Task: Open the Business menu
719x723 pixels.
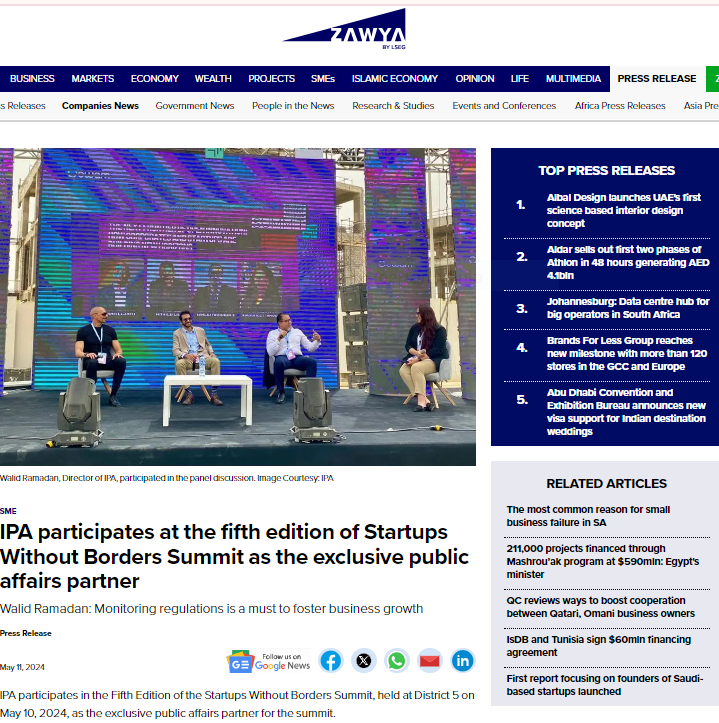Action: (32, 79)
